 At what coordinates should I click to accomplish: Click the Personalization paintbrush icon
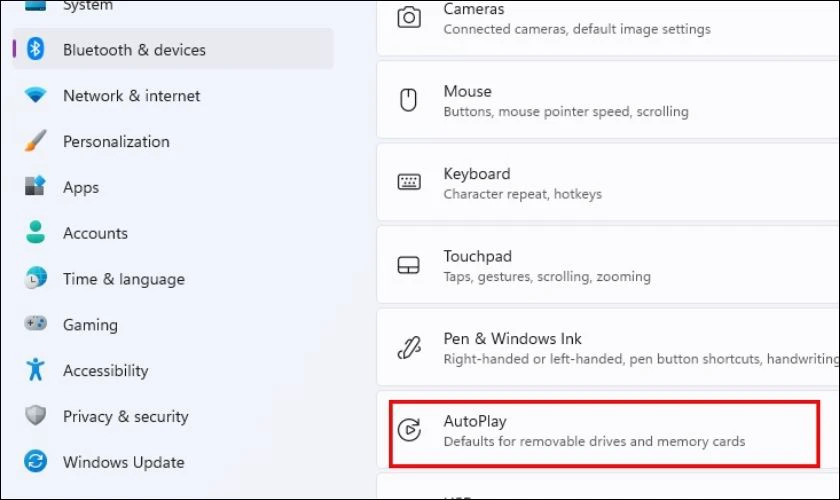click(x=36, y=141)
